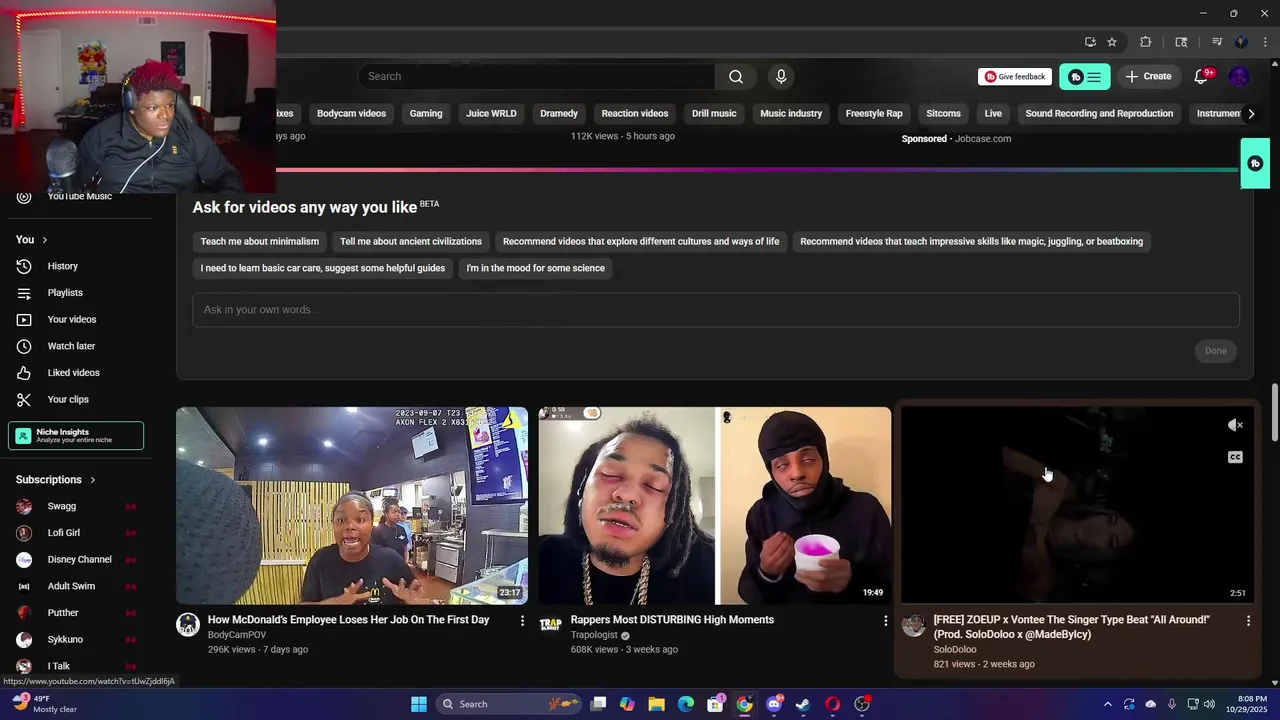1280x720 pixels.
Task: Open OBS Studio from the taskbar
Action: (862, 704)
